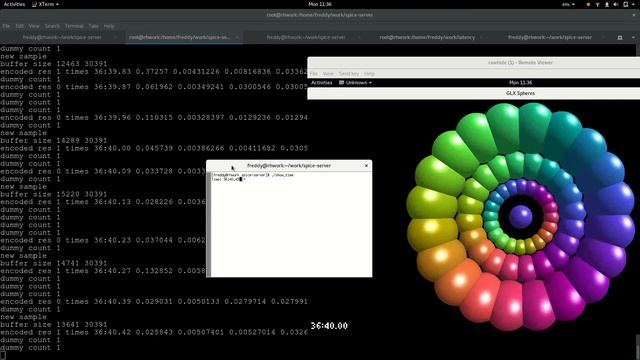The image size is (640, 360).
Task: Open Remote Viewer Send key menu
Action: pos(349,74)
